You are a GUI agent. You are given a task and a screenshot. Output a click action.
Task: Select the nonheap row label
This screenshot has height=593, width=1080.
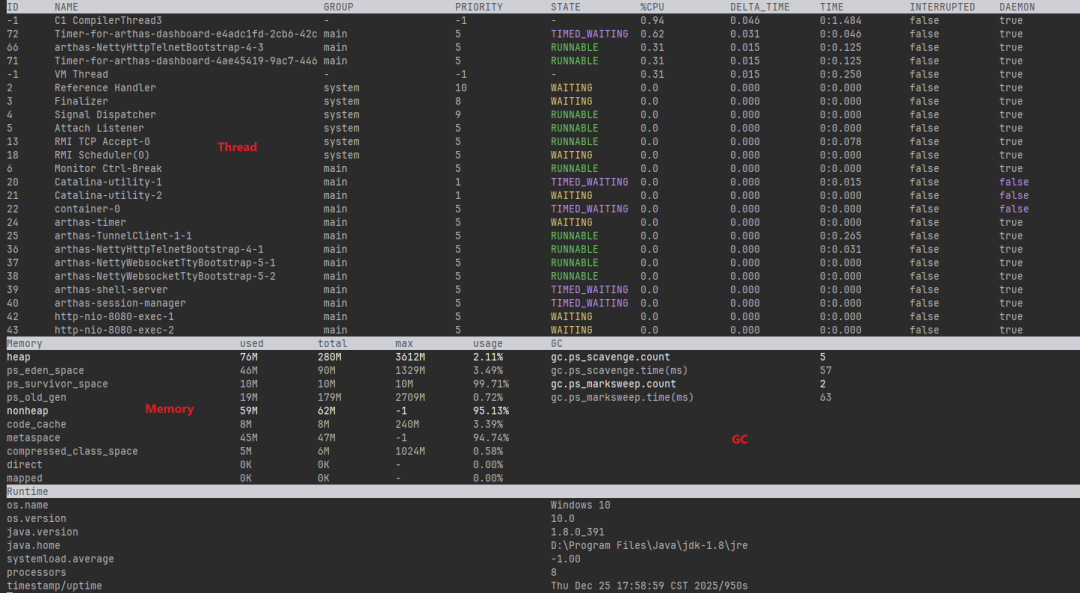(x=28, y=410)
